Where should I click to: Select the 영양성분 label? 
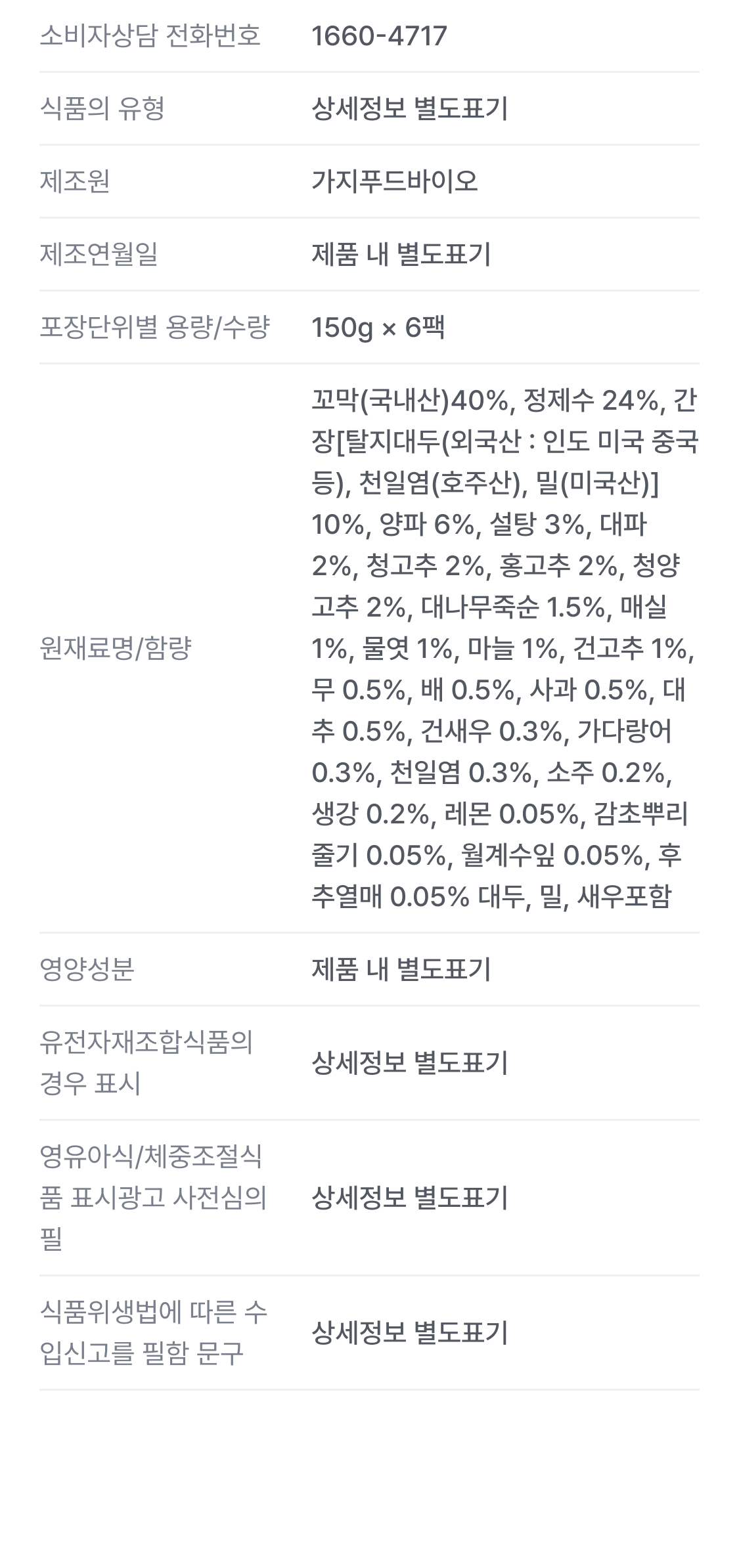click(x=87, y=969)
